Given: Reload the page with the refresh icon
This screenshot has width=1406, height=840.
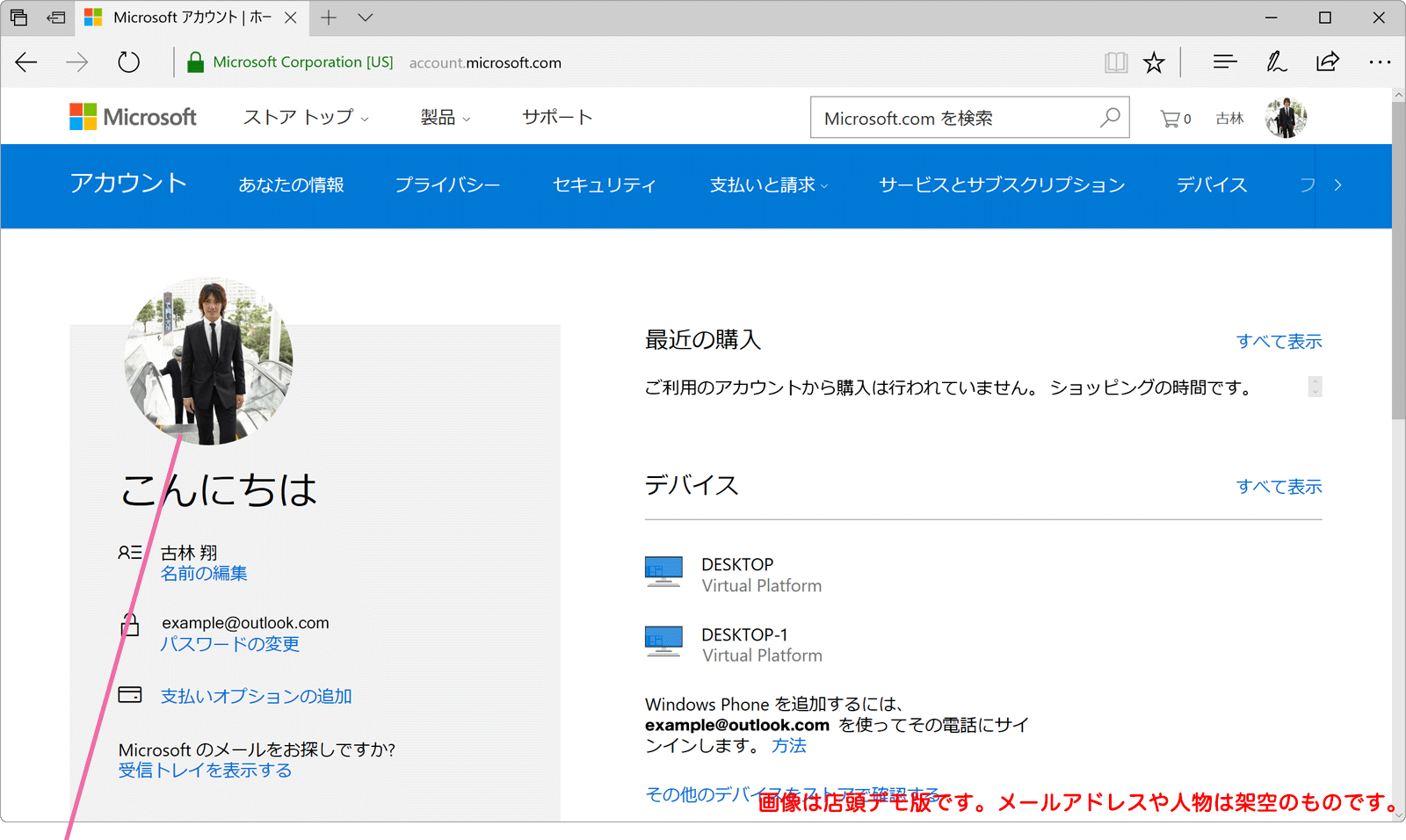Looking at the screenshot, I should pyautogui.click(x=128, y=62).
